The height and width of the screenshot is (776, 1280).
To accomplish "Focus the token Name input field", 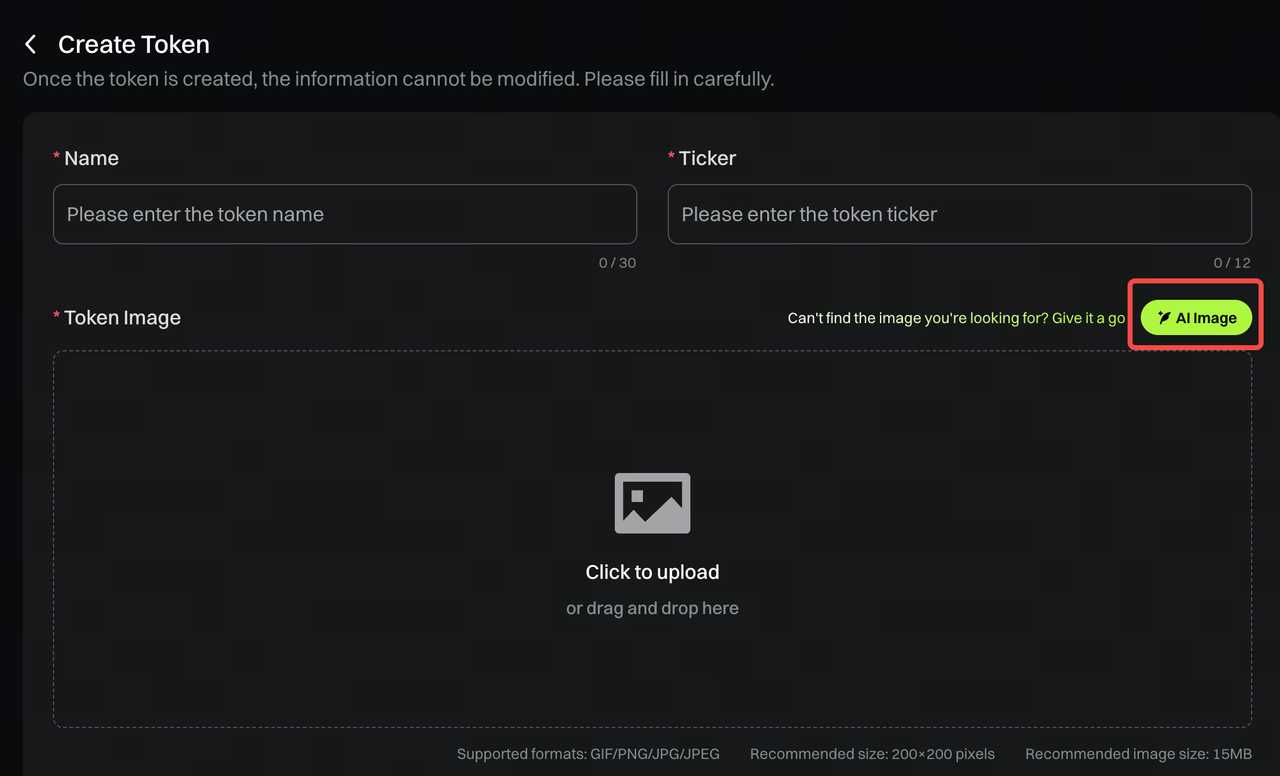I will click(345, 214).
